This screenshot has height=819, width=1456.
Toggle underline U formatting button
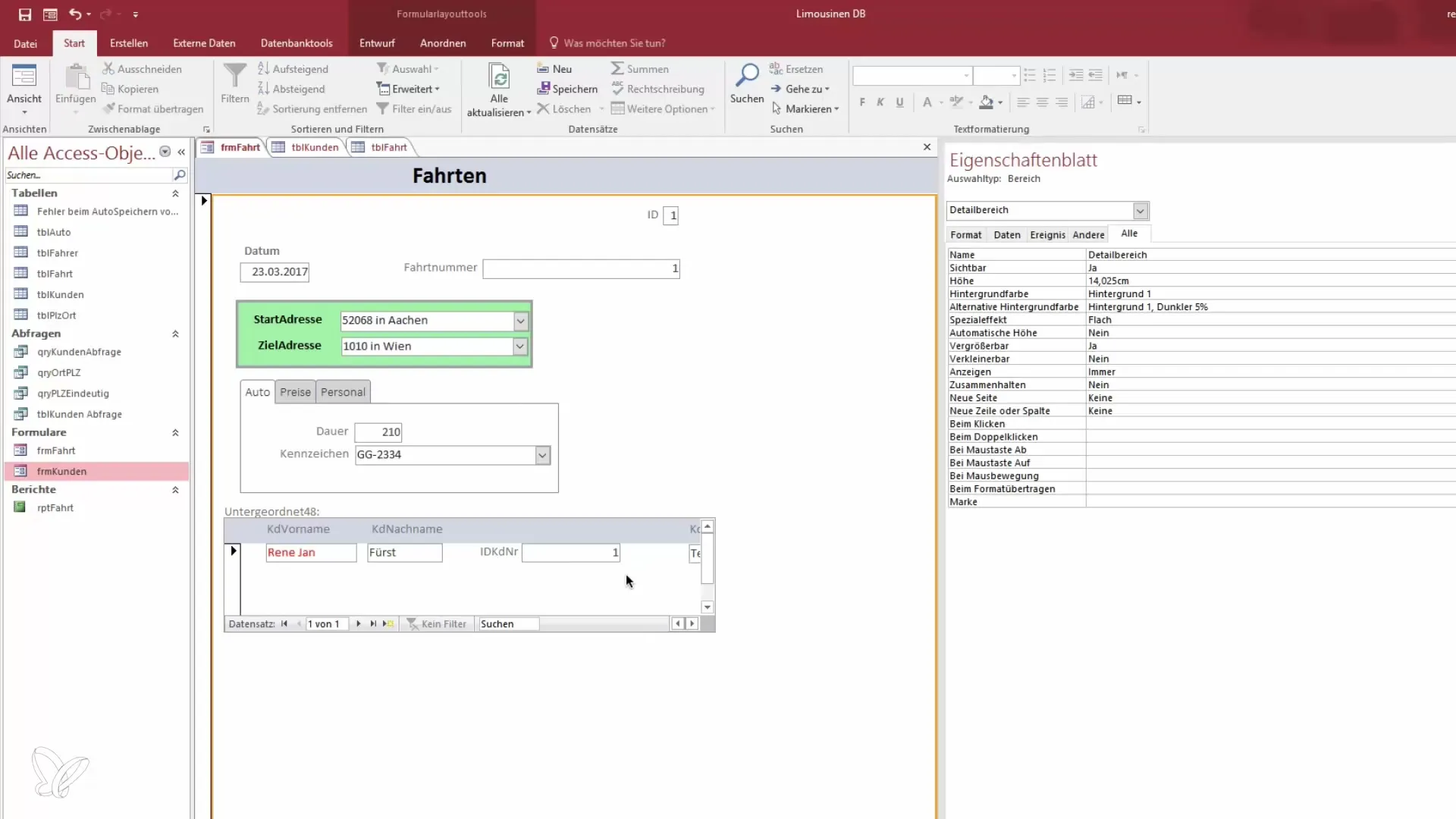point(899,102)
